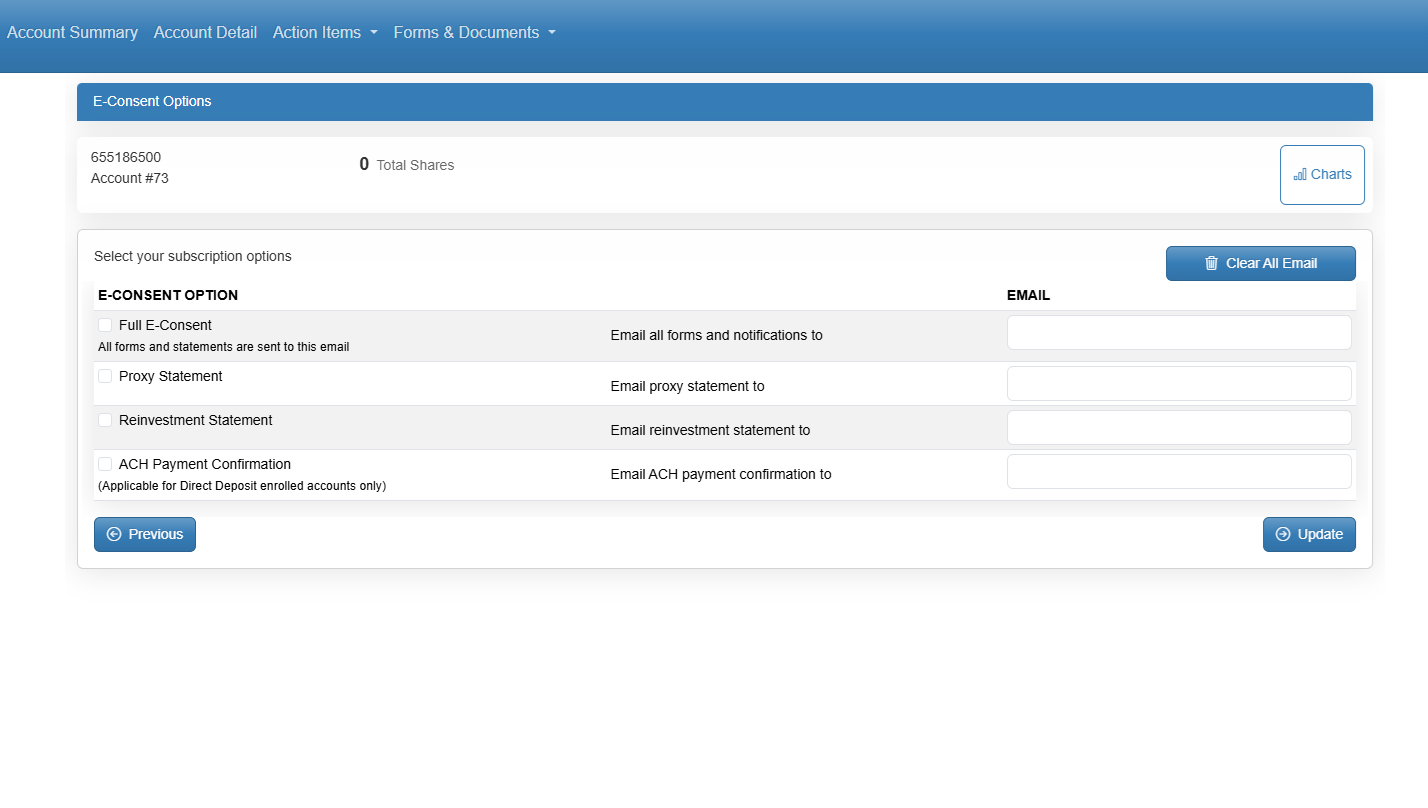This screenshot has width=1428, height=808.
Task: Check the Proxy Statement option
Action: [x=105, y=376]
